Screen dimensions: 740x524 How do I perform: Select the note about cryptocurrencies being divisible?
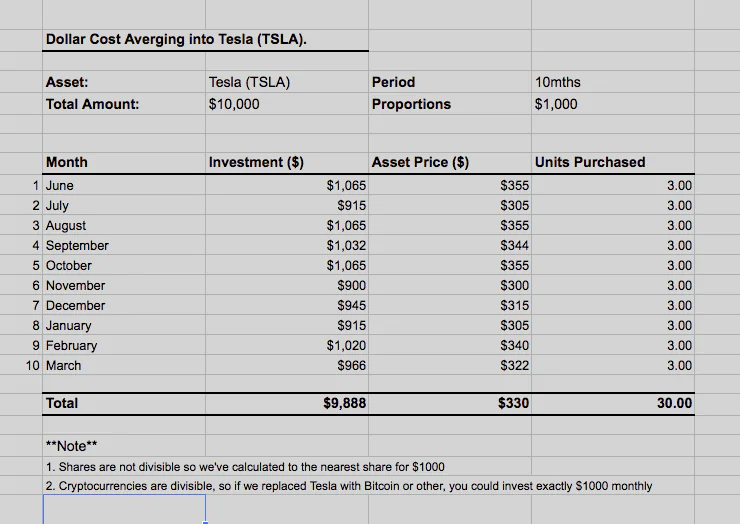click(x=349, y=486)
